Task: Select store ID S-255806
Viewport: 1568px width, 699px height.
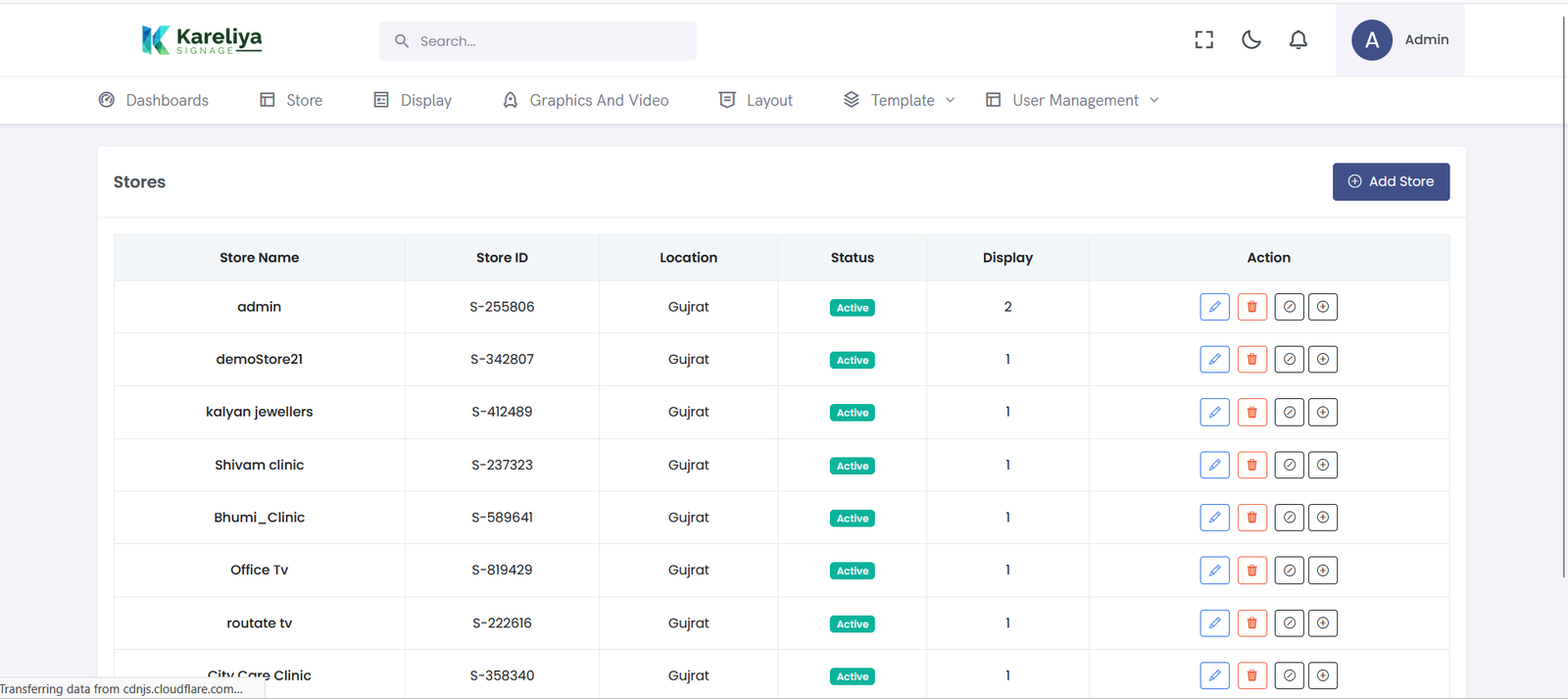Action: click(502, 307)
